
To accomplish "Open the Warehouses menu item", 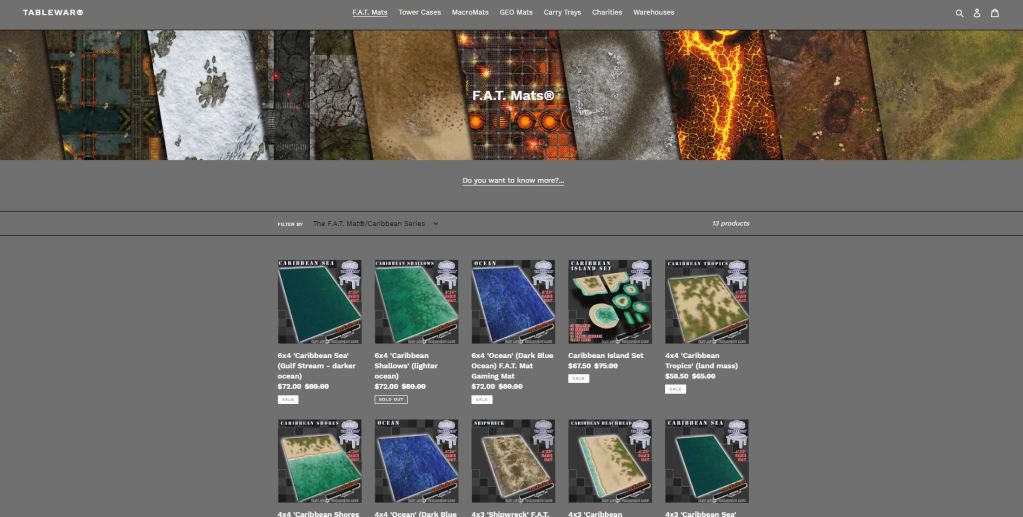I will pyautogui.click(x=654, y=12).
